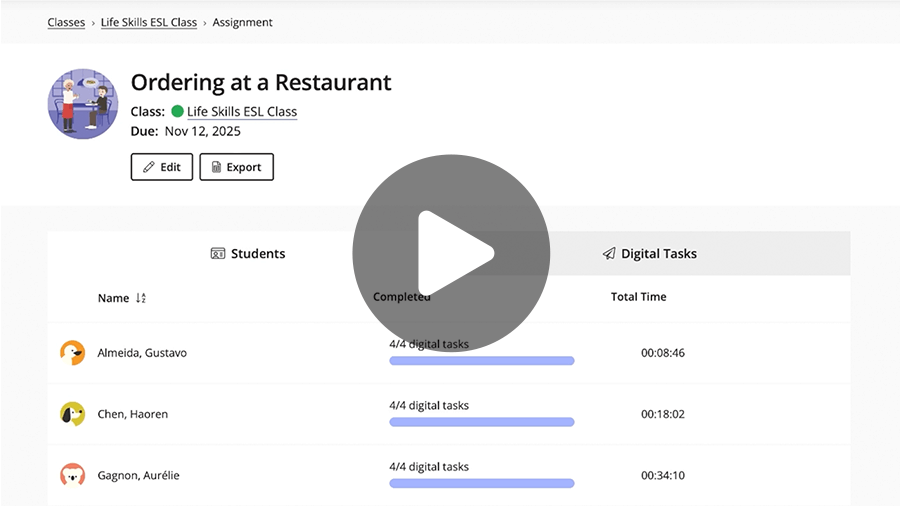The width and height of the screenshot is (900, 506).
Task: Open the Life Skills ESL Class class link
Action: click(x=242, y=111)
